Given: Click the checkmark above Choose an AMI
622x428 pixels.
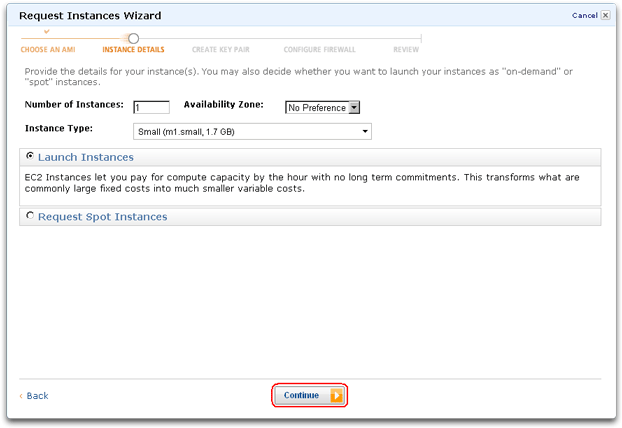Looking at the screenshot, I should pos(47,31).
